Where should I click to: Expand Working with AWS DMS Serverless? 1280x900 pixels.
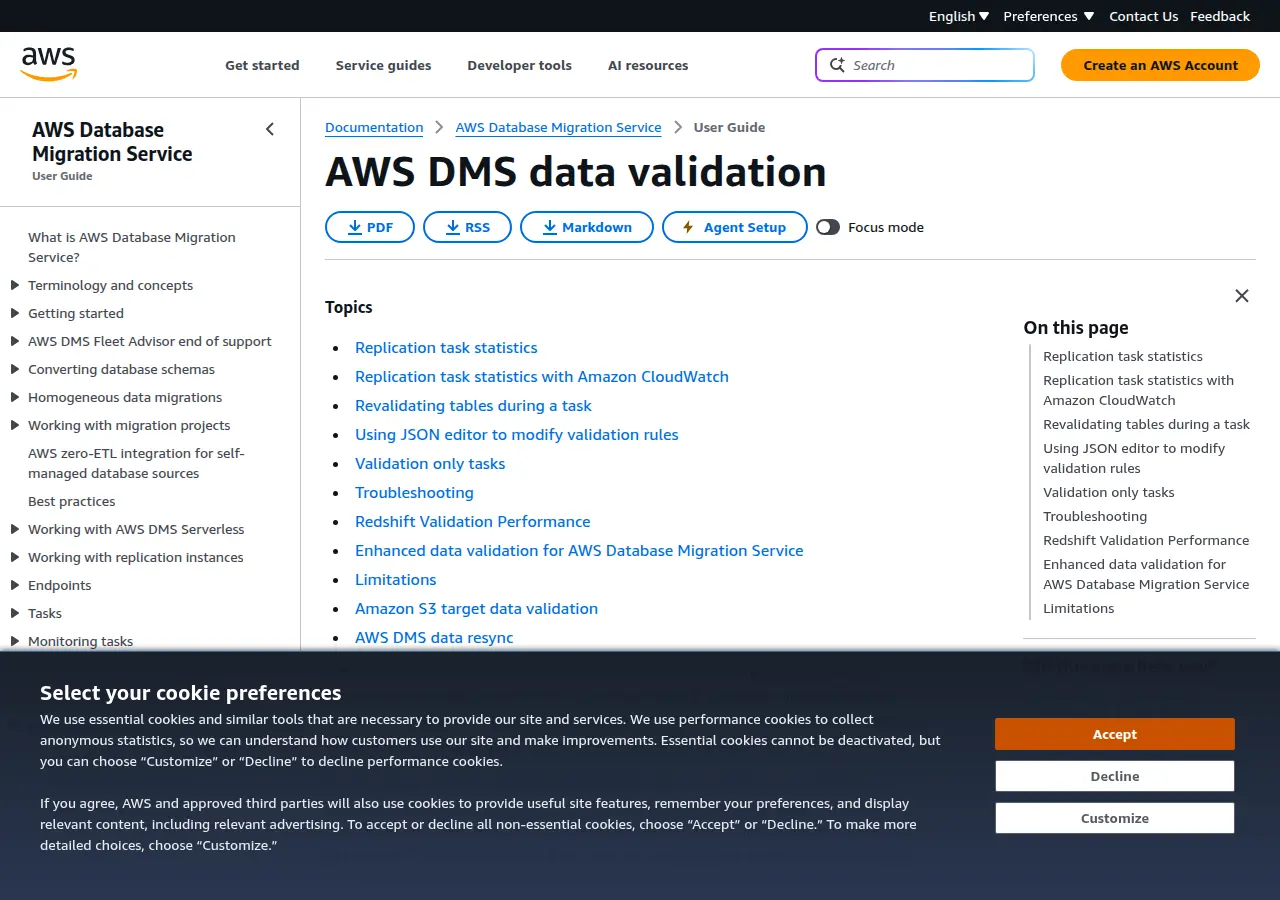pos(15,529)
